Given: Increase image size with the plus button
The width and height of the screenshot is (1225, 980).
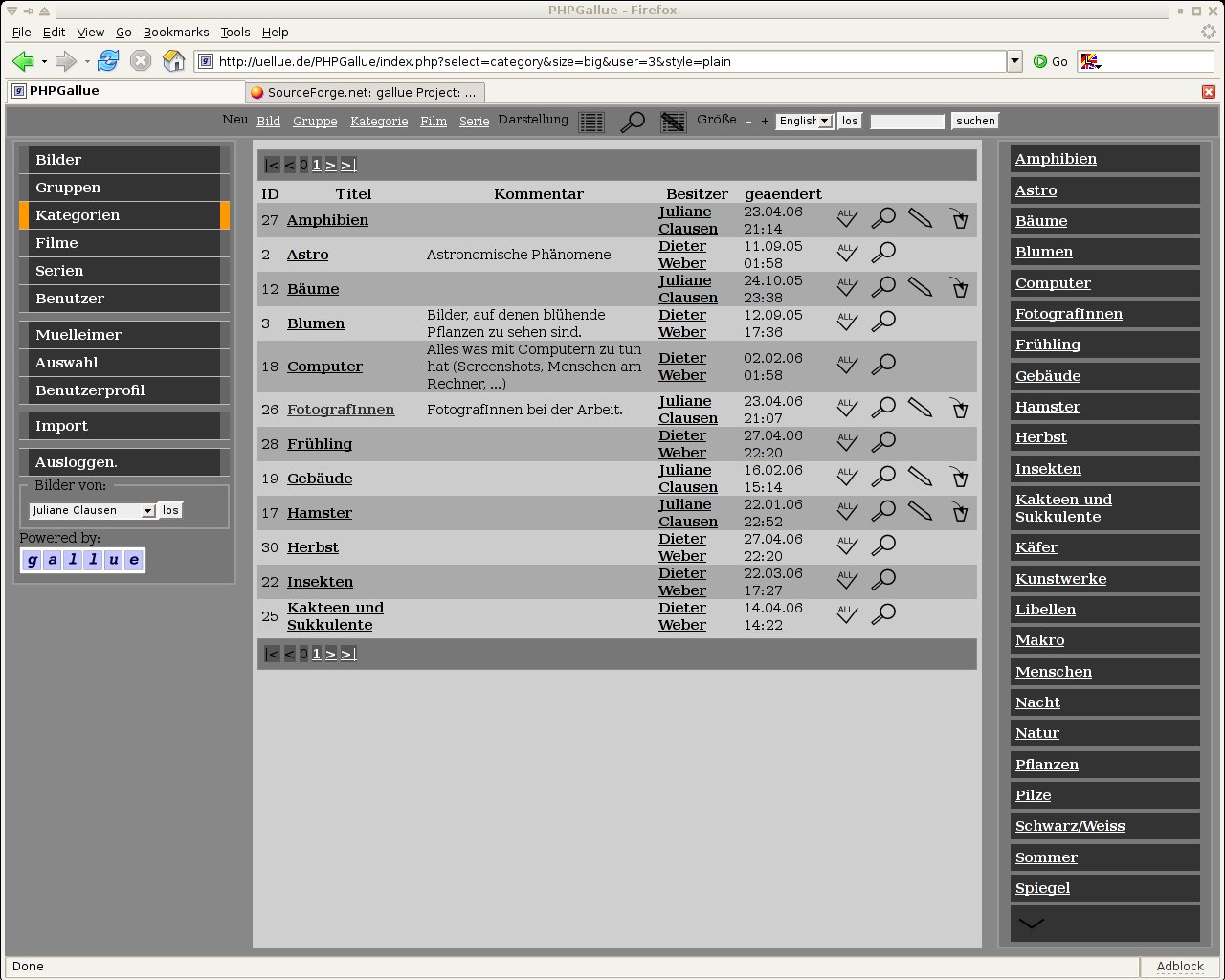Looking at the screenshot, I should pyautogui.click(x=765, y=122).
